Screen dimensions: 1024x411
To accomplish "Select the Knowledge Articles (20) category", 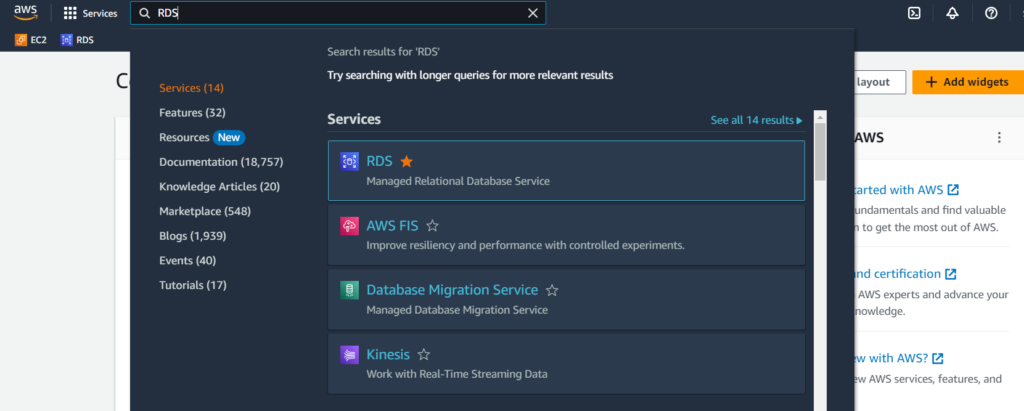I will (x=219, y=187).
